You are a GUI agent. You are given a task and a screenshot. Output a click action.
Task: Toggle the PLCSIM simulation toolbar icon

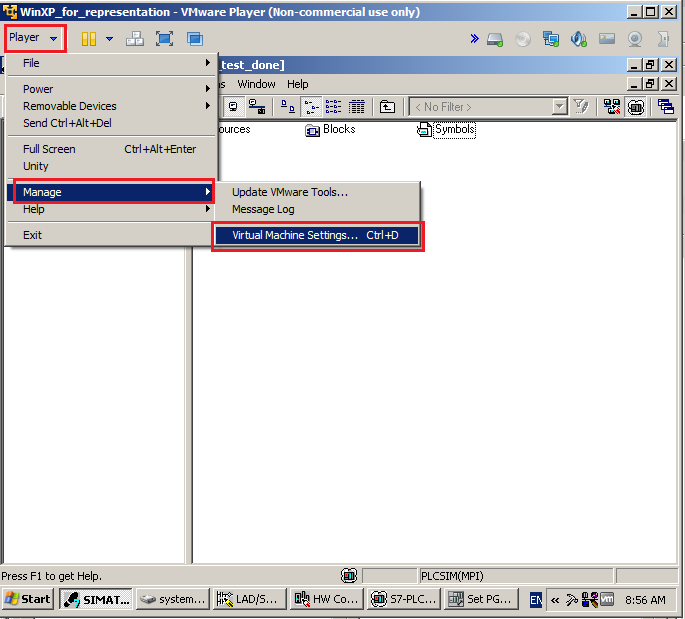636,107
